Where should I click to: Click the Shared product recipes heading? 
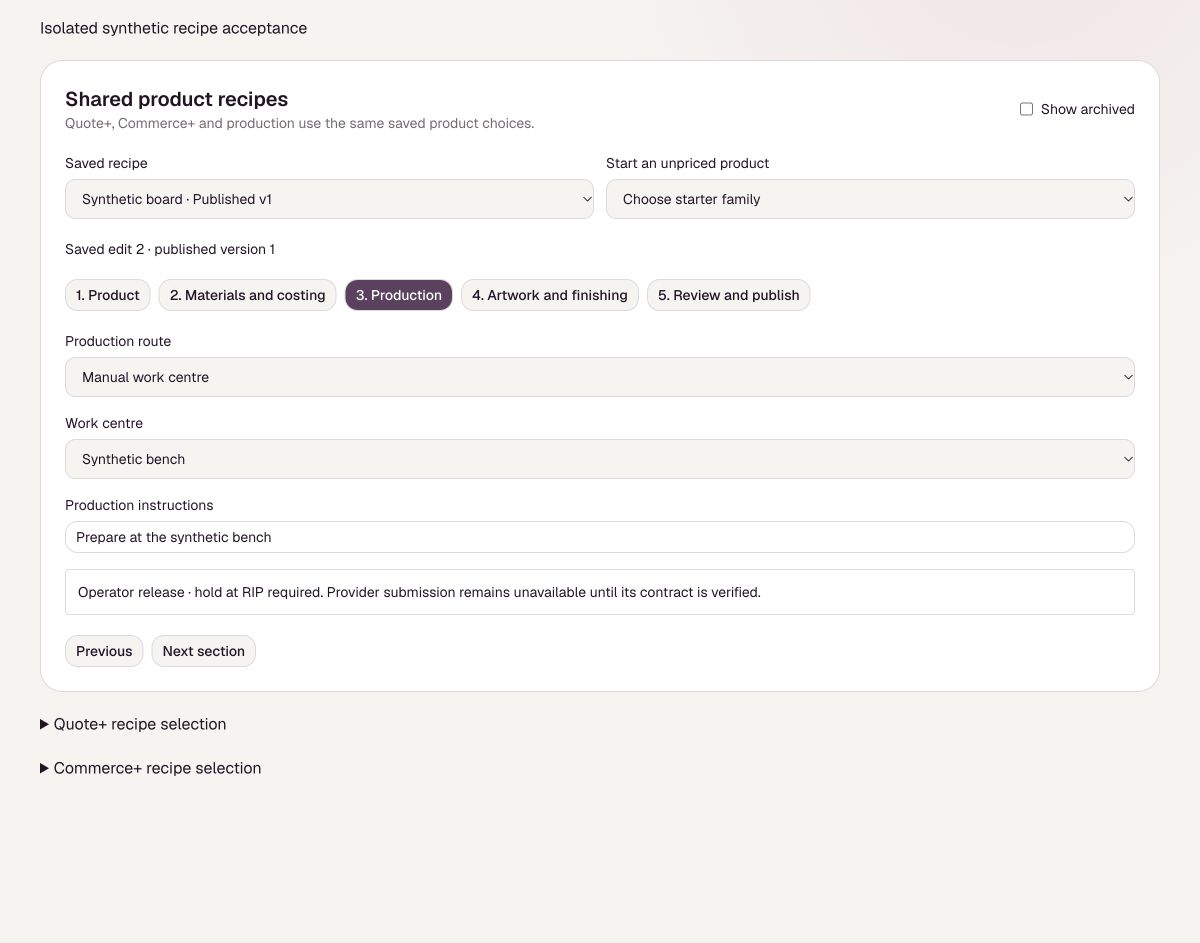click(x=177, y=99)
